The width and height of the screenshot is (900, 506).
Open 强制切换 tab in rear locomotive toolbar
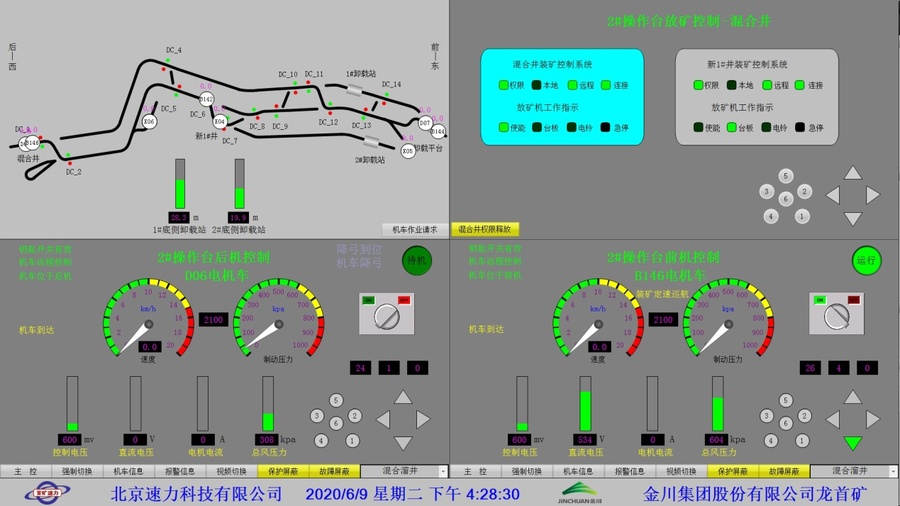pos(77,471)
